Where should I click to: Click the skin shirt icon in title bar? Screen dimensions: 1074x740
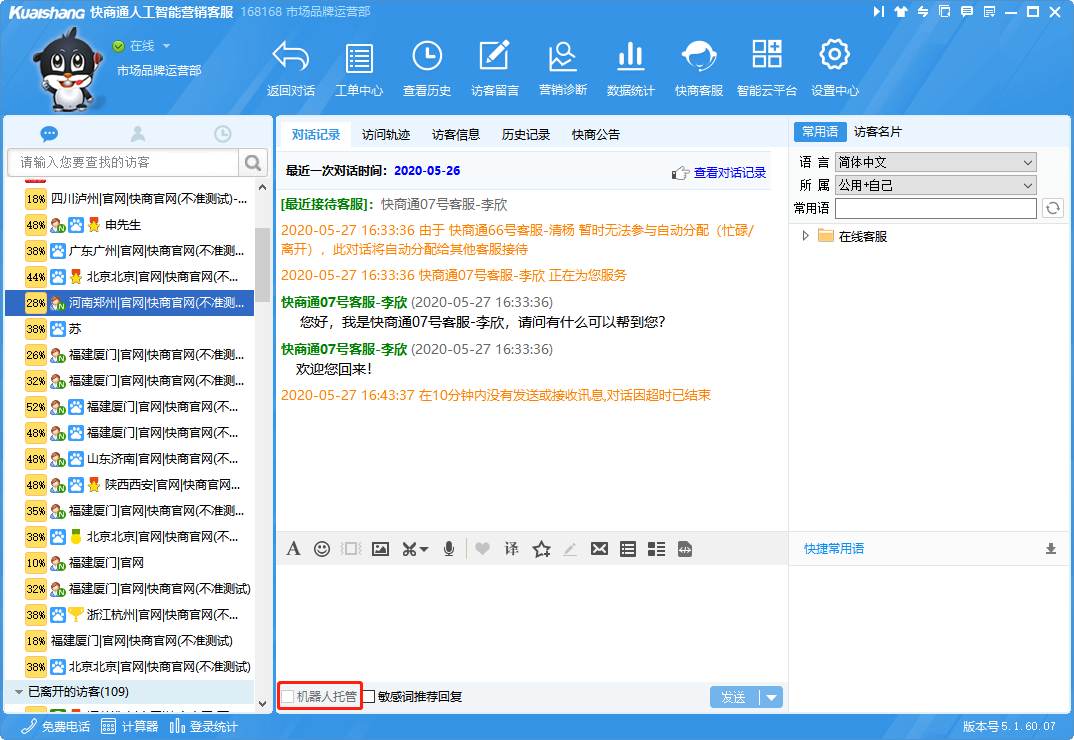click(901, 12)
